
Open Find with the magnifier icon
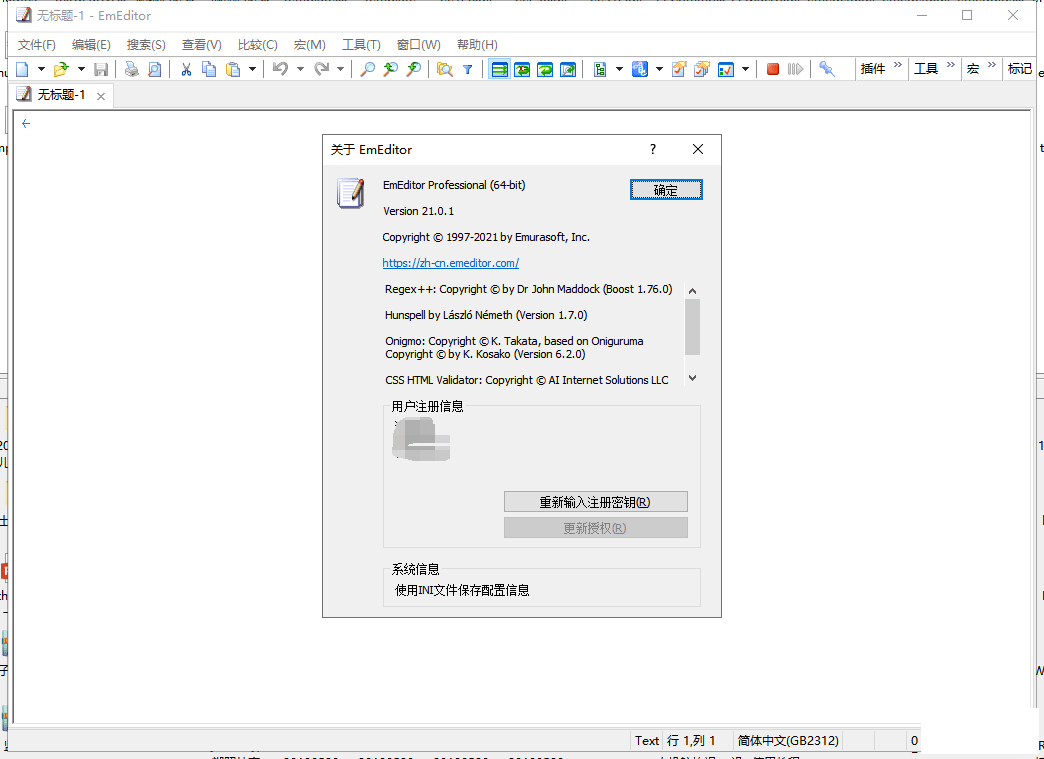[368, 69]
